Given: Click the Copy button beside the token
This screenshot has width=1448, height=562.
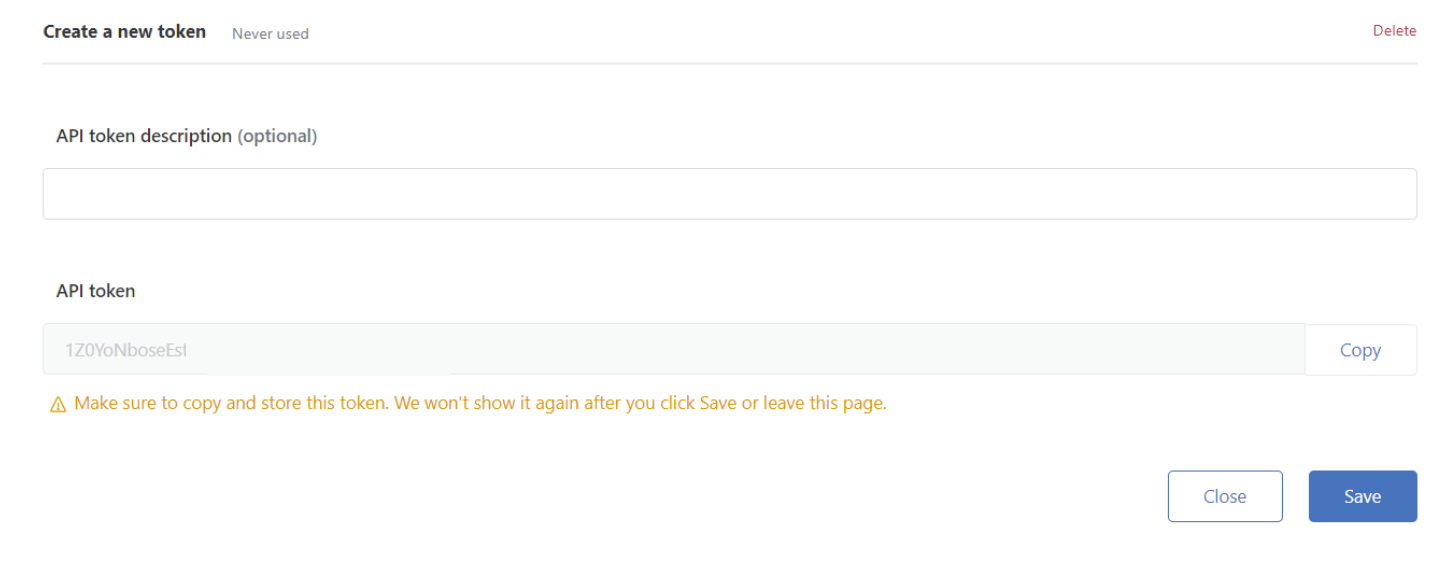Looking at the screenshot, I should point(1360,350).
